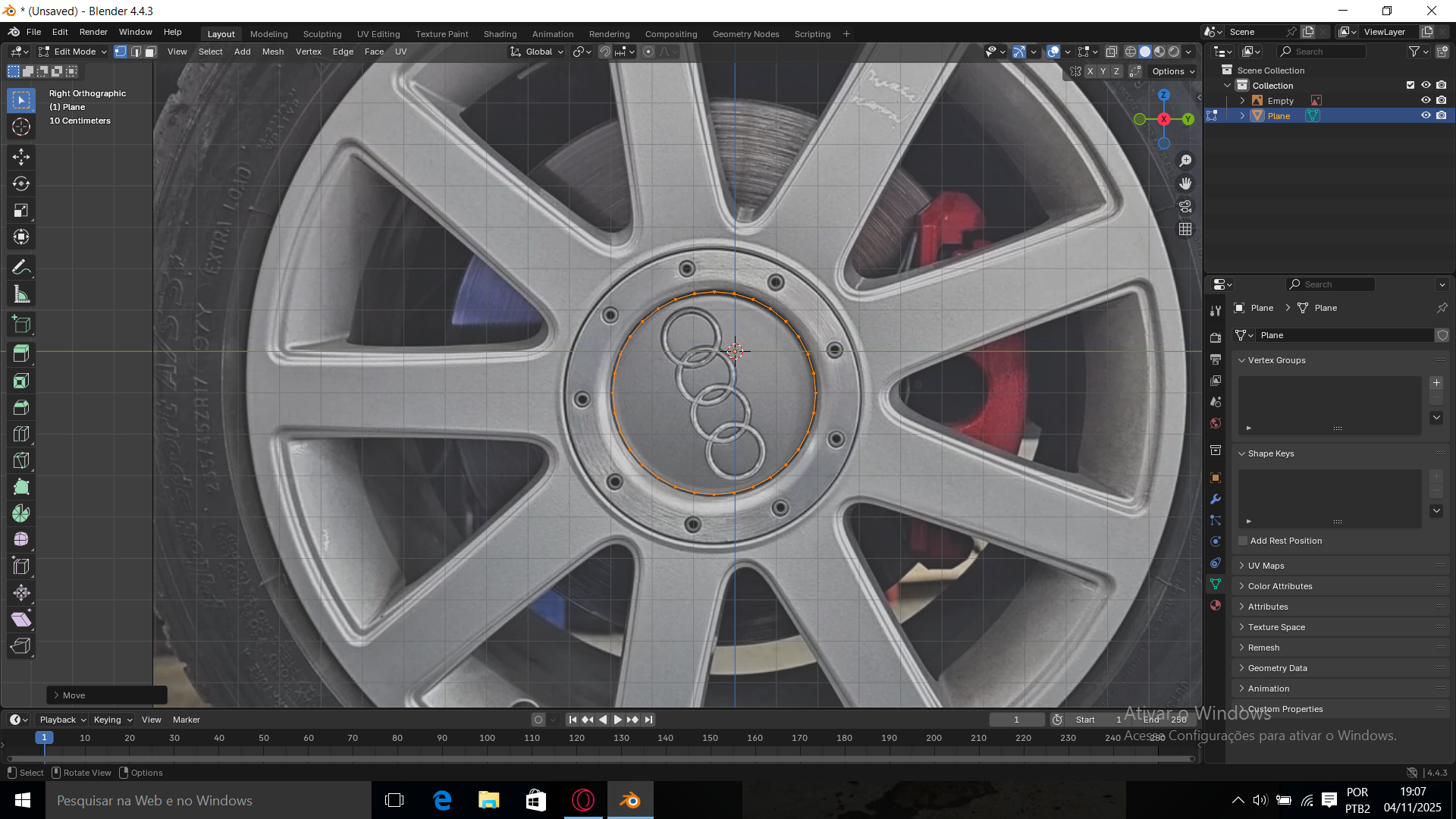Viewport: 1456px width, 819px height.
Task: Open the Global orientation dropdown
Action: click(538, 52)
